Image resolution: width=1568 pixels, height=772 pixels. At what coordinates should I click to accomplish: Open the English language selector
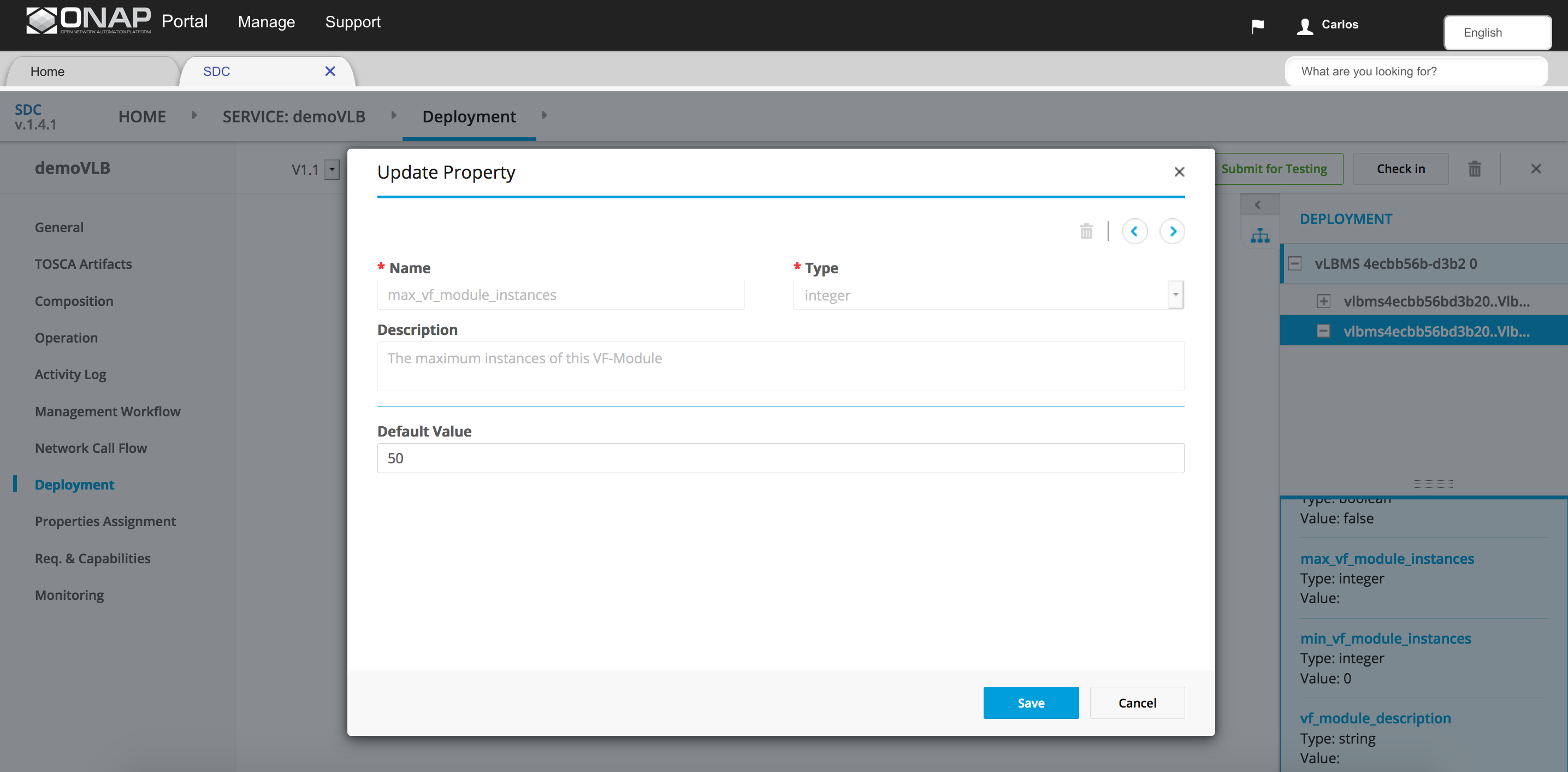point(1498,32)
